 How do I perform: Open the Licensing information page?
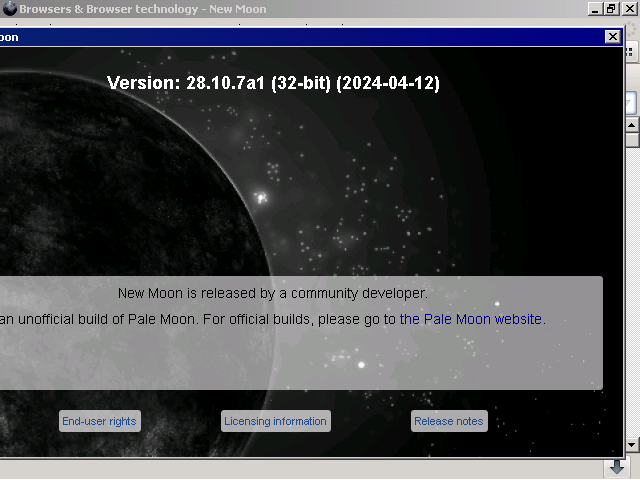pos(276,421)
